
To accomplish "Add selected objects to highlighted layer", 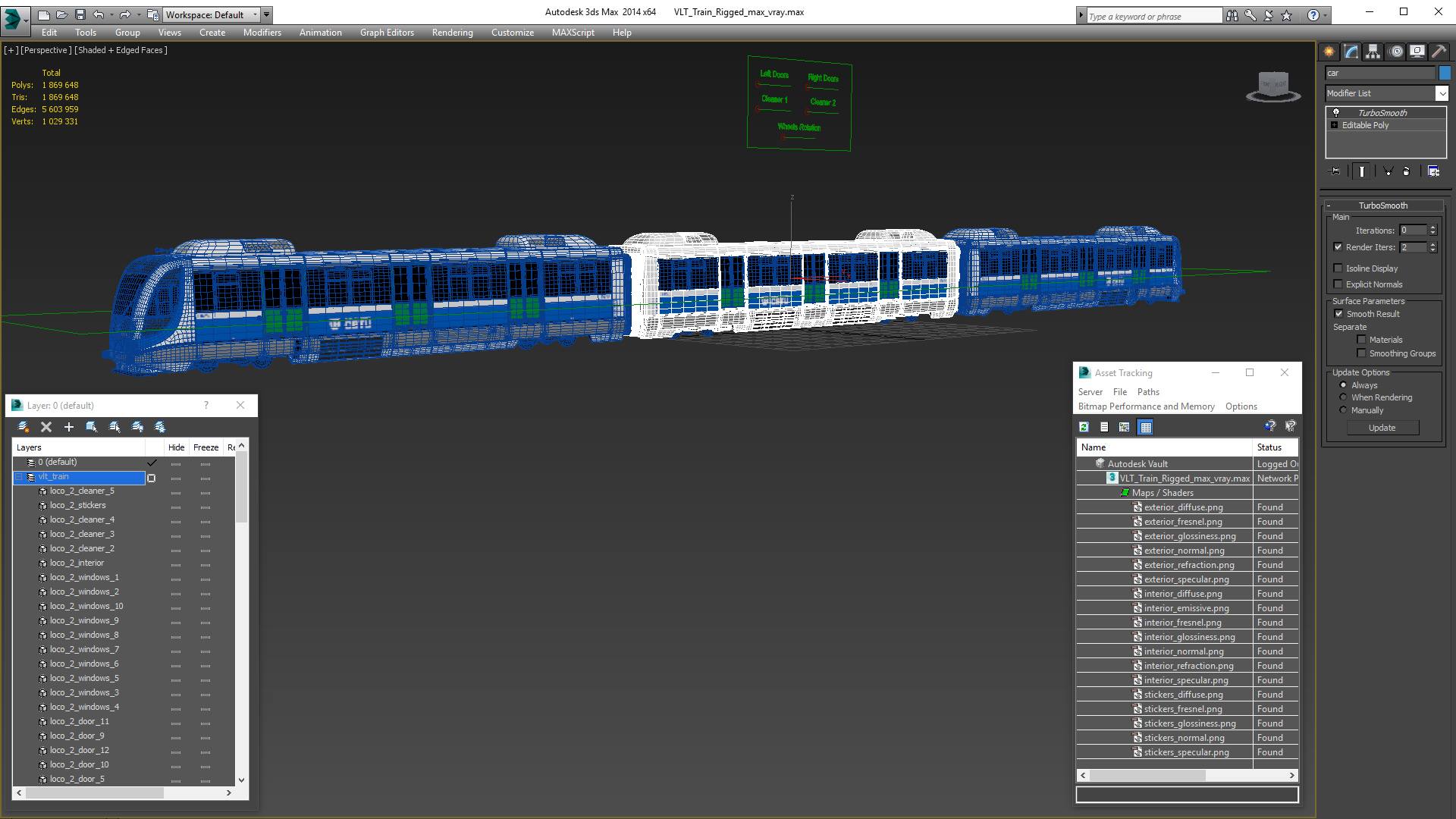I will click(69, 427).
